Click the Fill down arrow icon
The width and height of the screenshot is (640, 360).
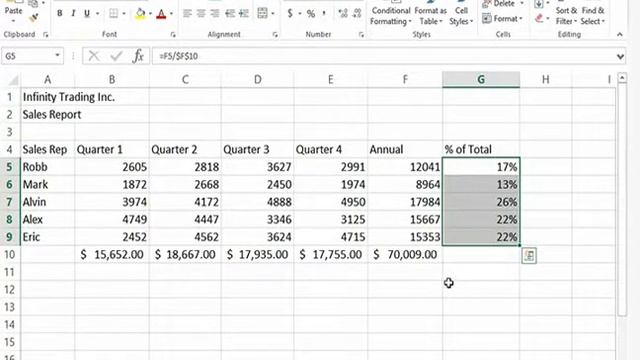click(x=539, y=4)
